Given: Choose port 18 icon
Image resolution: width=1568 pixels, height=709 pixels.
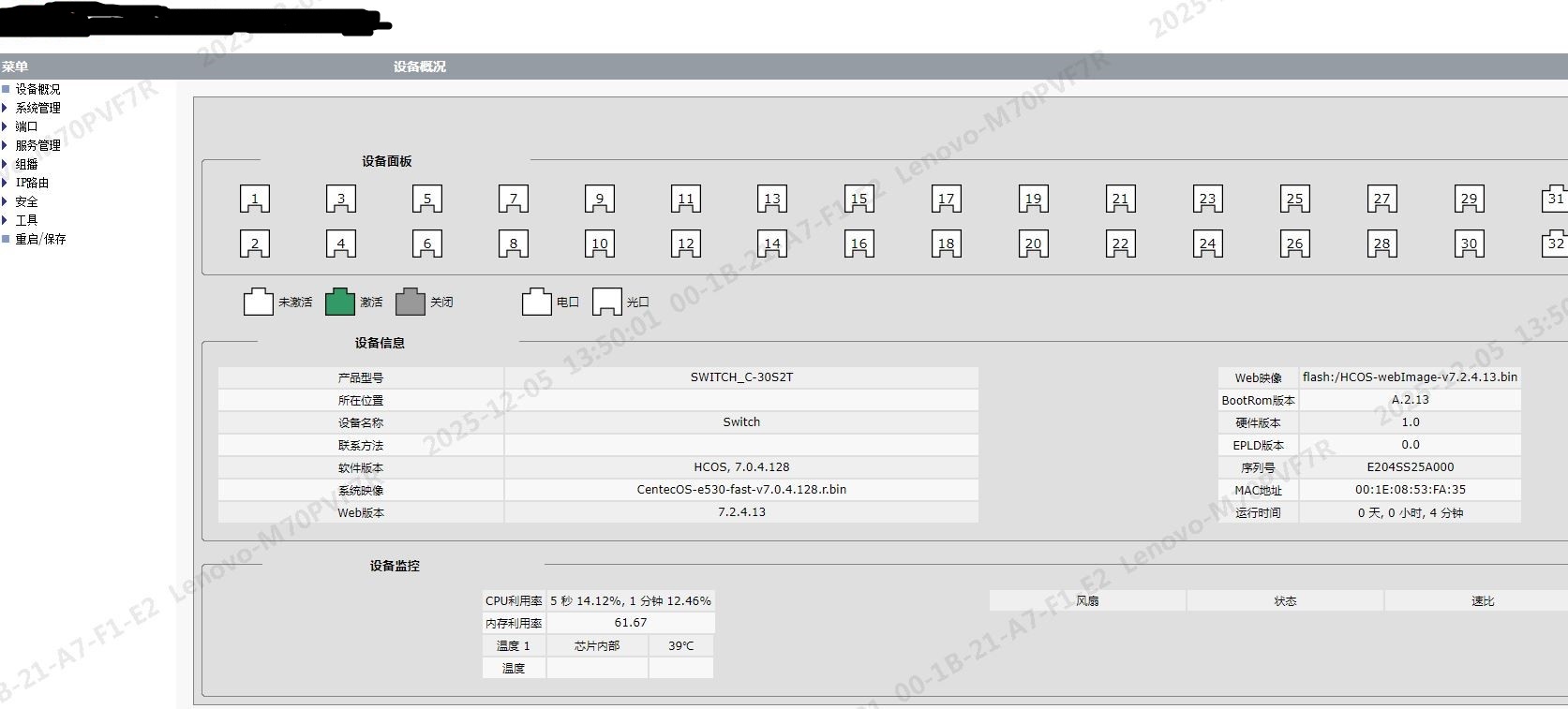Looking at the screenshot, I should pos(947,244).
